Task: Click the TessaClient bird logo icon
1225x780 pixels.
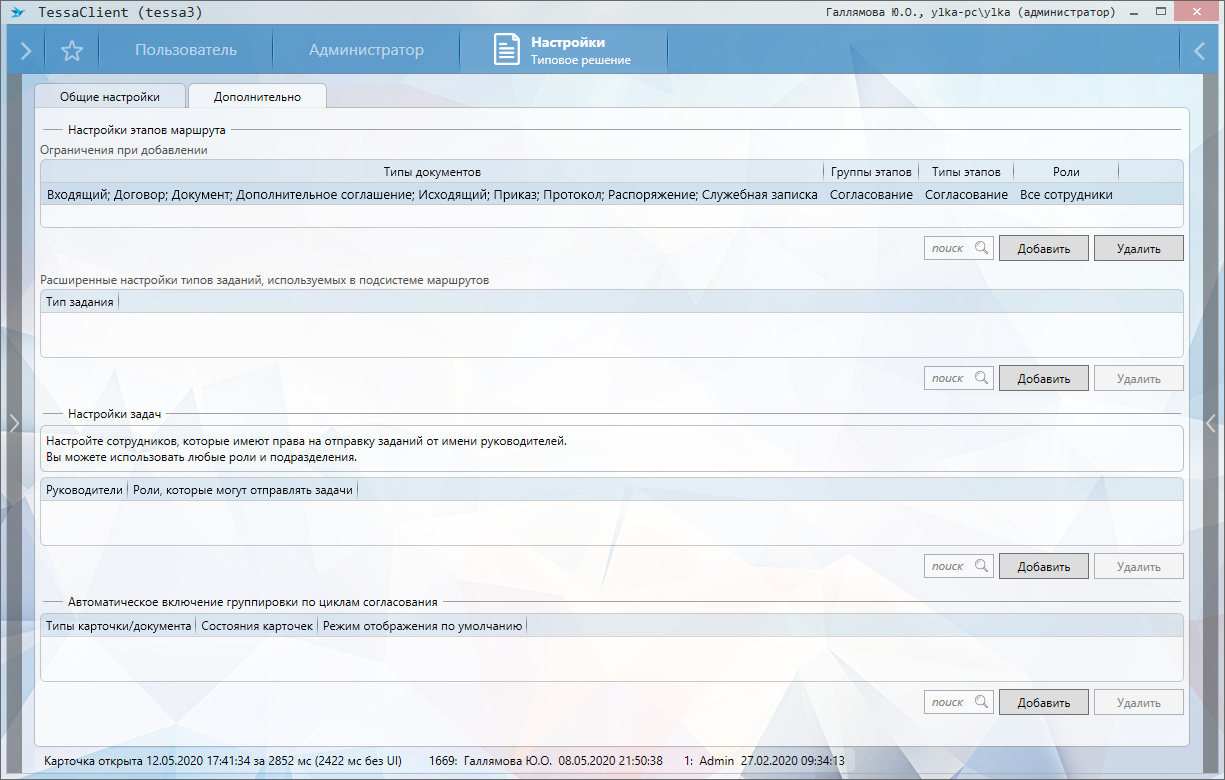Action: [17, 12]
